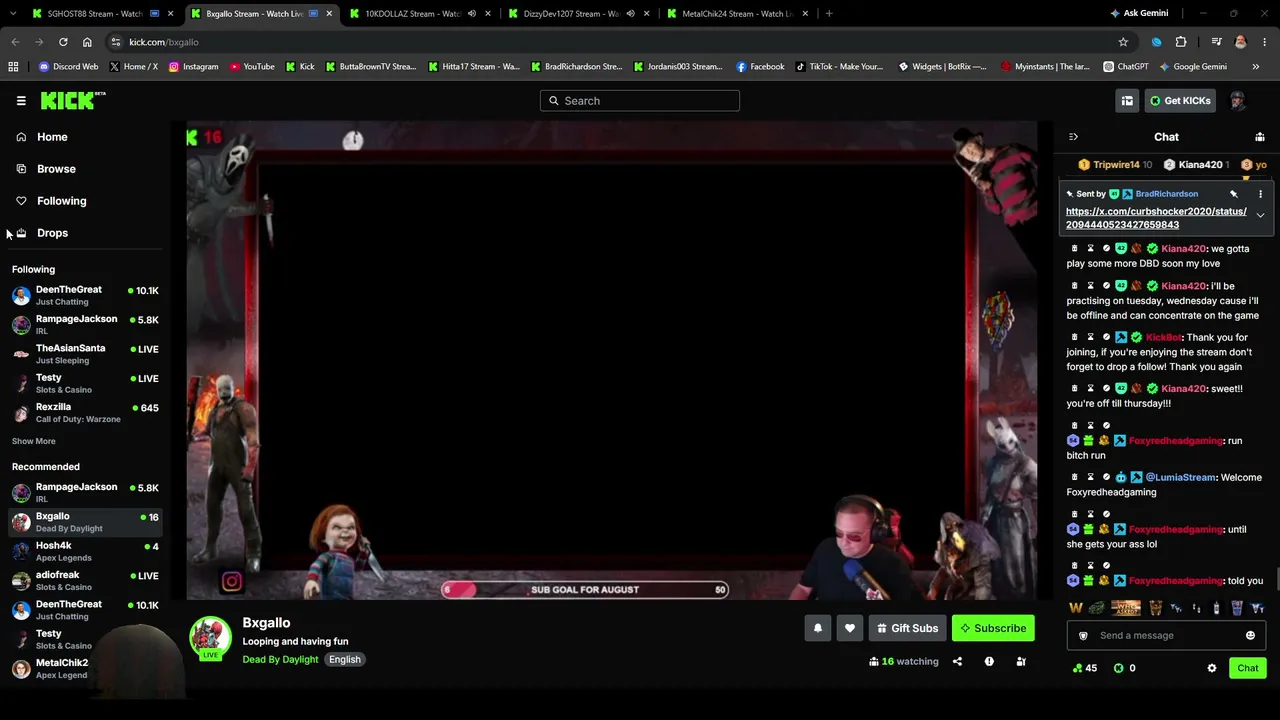The width and height of the screenshot is (1280, 720).
Task: Open Browse in the sidebar
Action: pos(56,169)
